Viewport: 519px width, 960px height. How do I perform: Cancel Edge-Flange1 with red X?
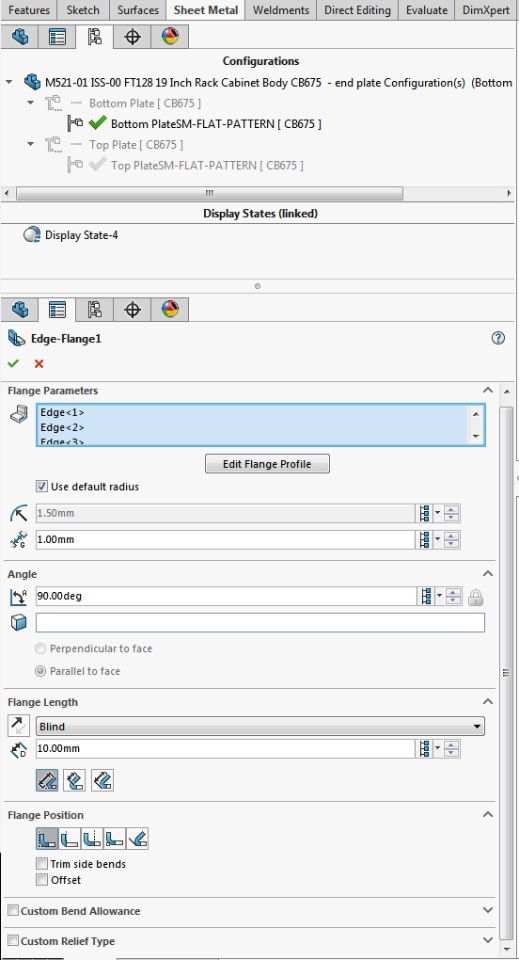click(x=39, y=364)
